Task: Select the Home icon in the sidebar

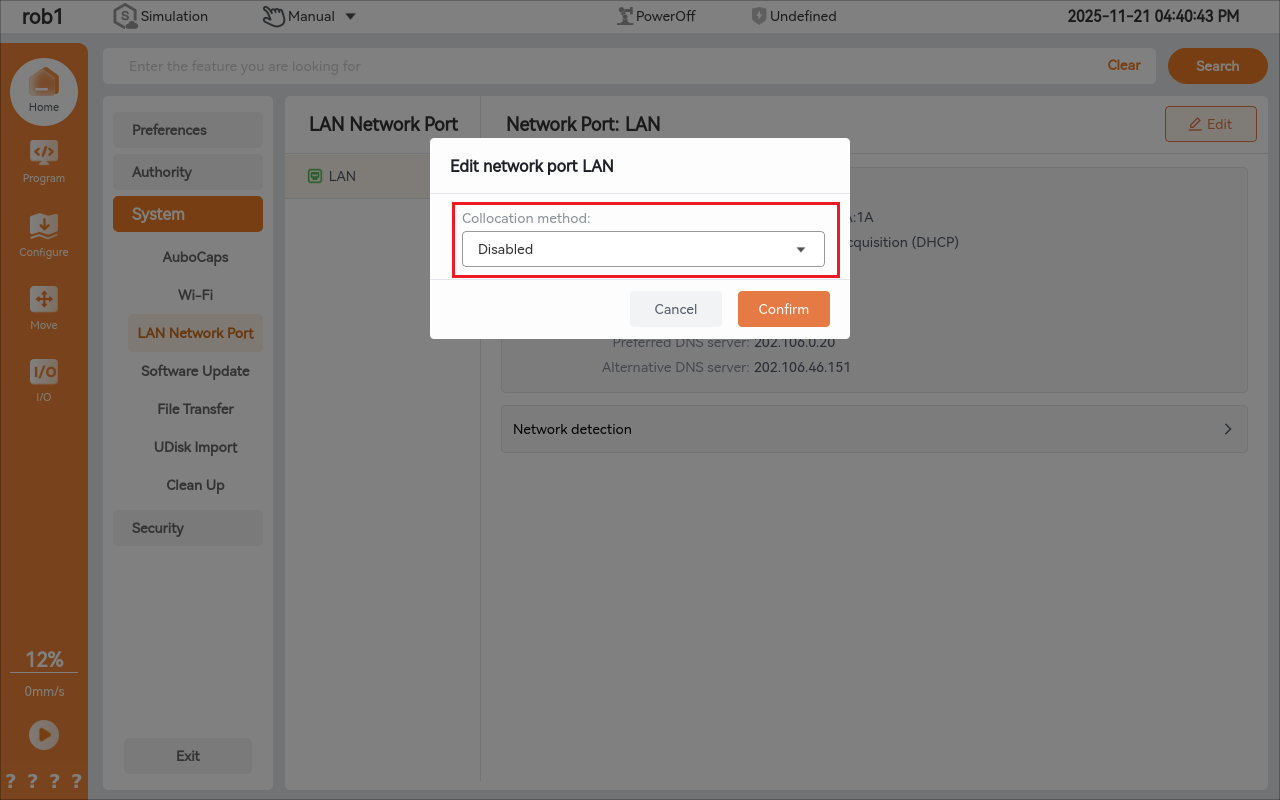Action: (43, 85)
